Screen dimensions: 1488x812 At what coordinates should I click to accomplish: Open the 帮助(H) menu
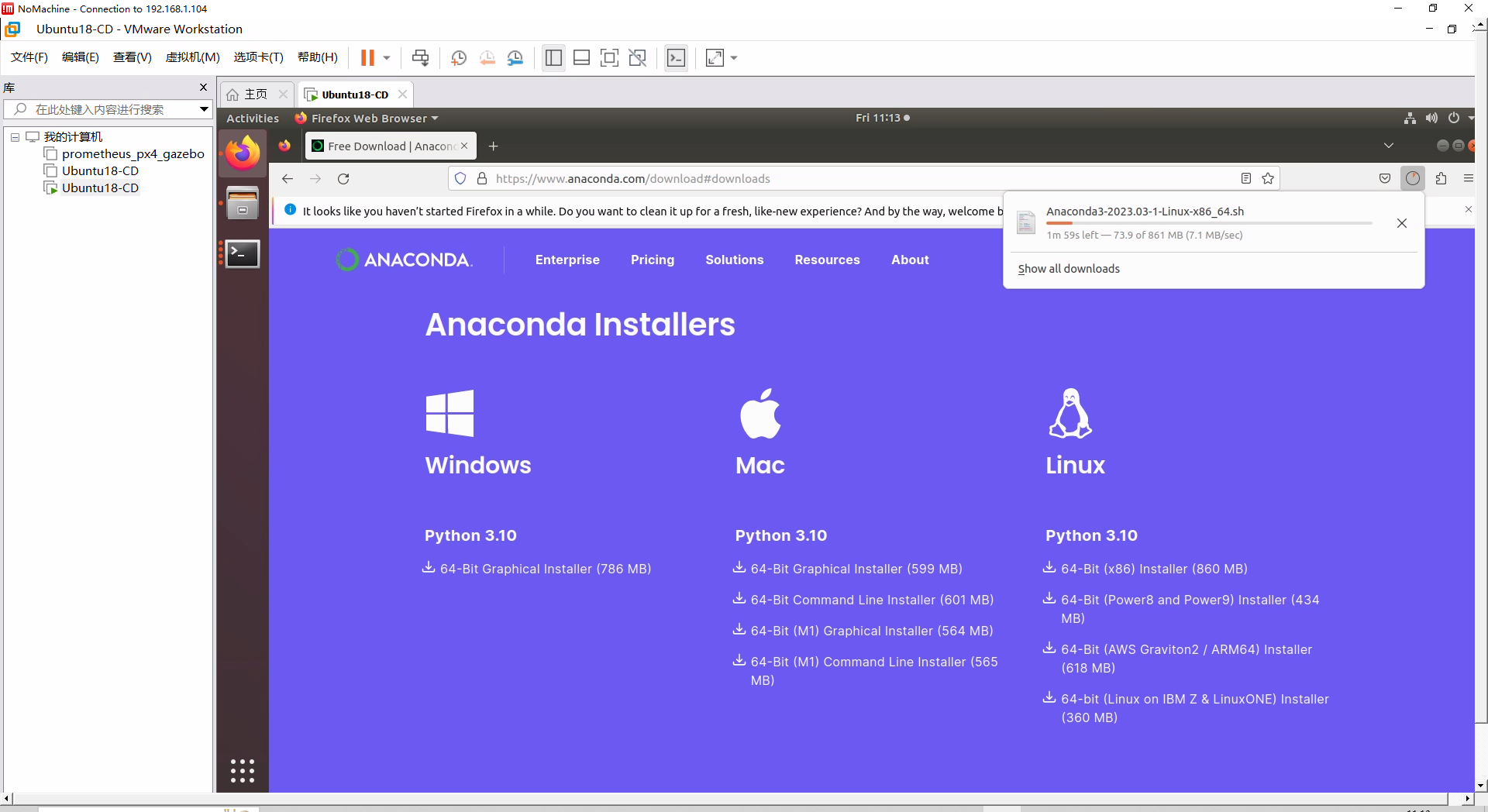tap(318, 57)
